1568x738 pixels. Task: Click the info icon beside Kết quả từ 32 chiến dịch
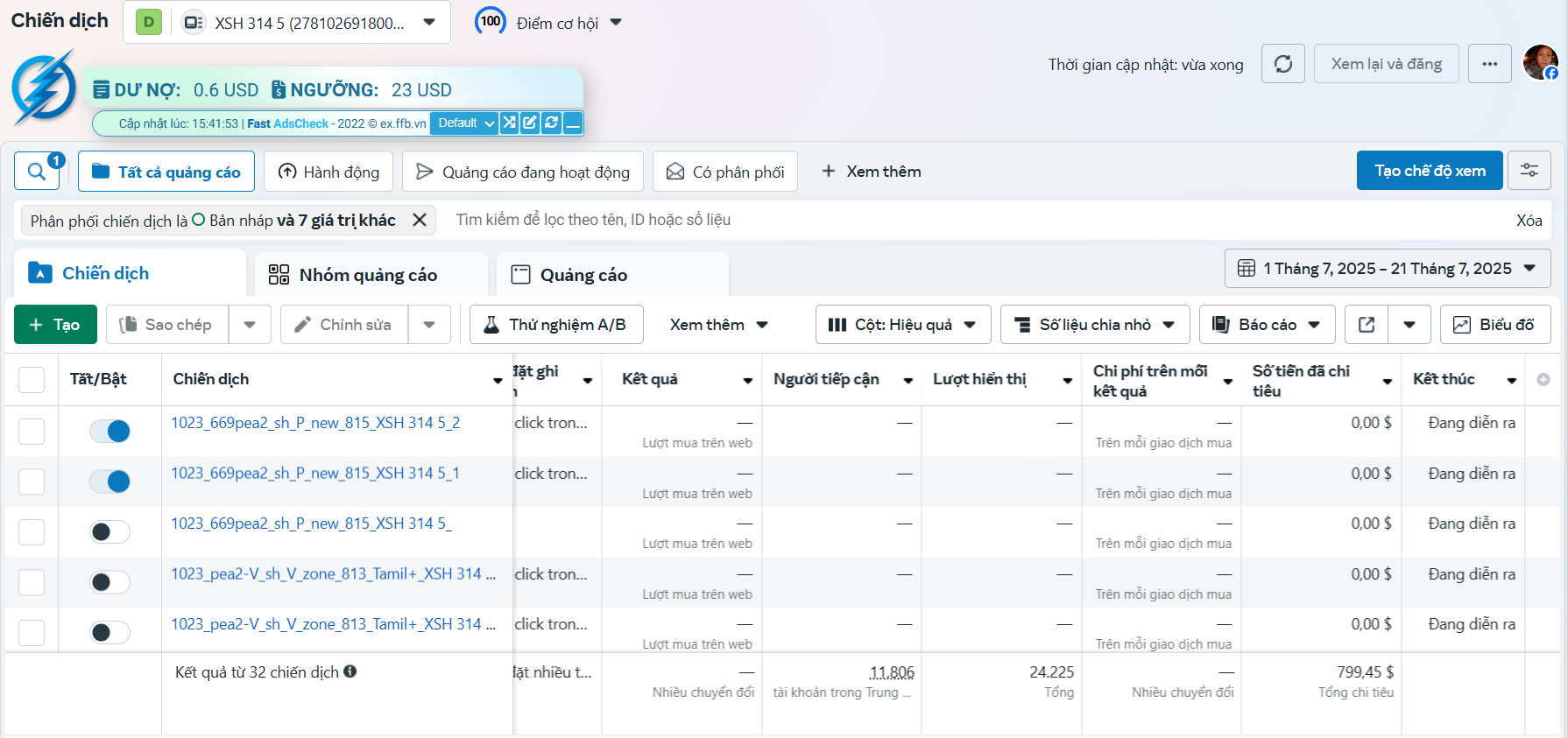point(350,671)
